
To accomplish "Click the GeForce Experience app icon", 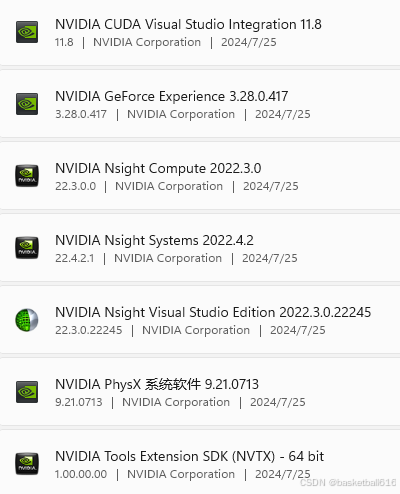I will pos(27,104).
